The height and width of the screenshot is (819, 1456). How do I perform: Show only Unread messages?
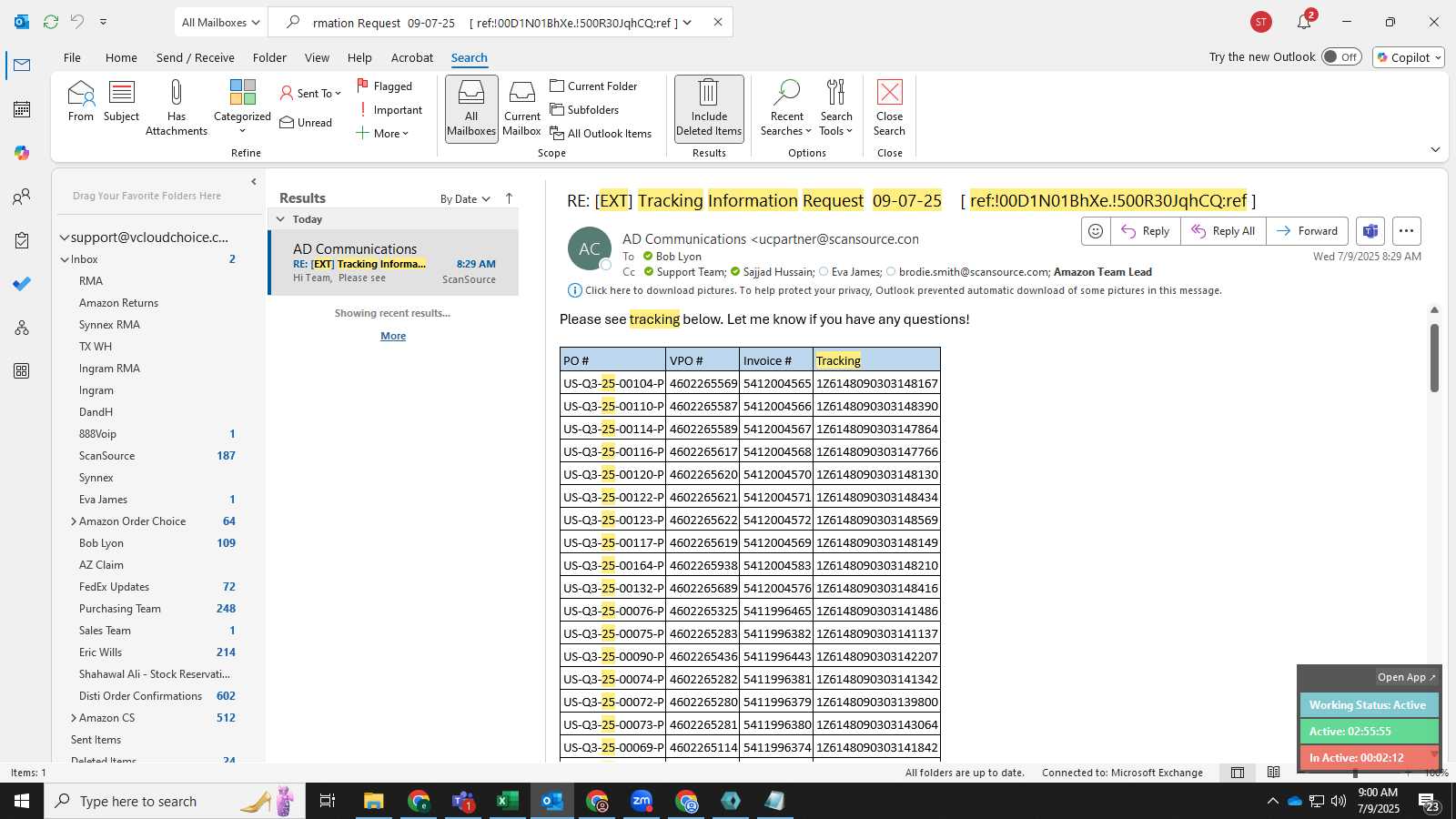(x=306, y=122)
